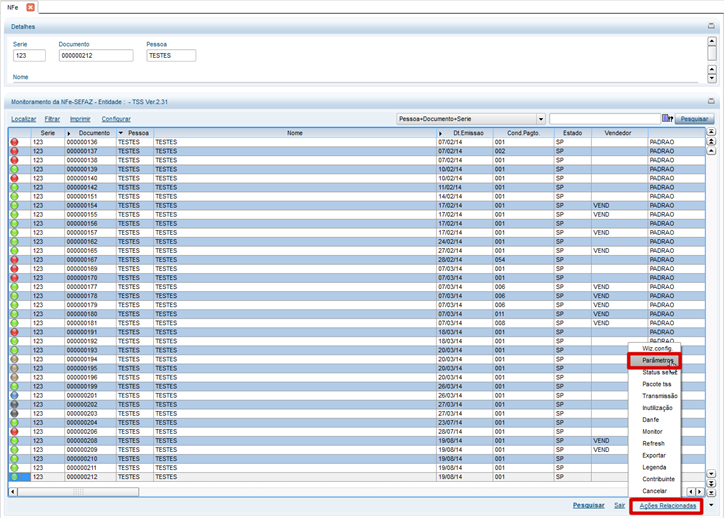The image size is (724, 518).
Task: Sort by Dt.Emissao column header
Action: coord(465,133)
